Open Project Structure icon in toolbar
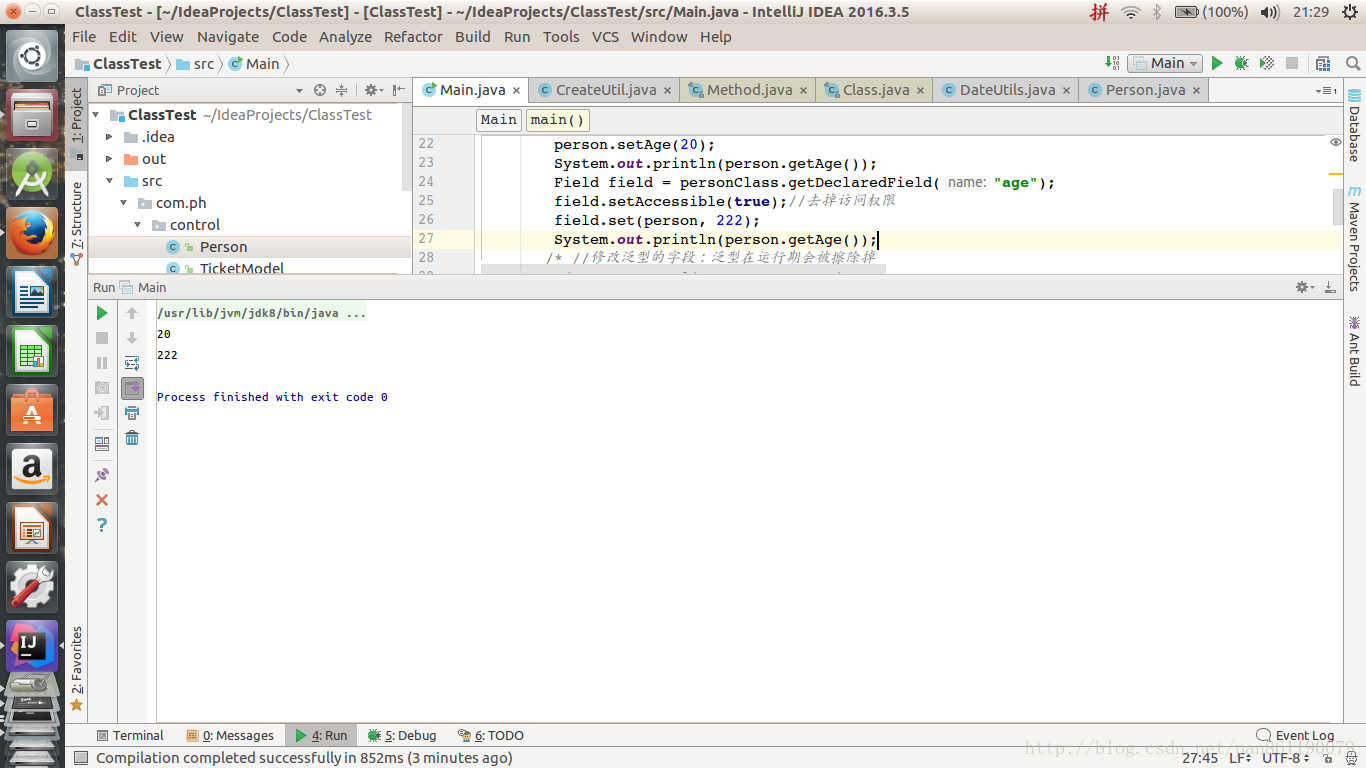This screenshot has height=768, width=1366. coord(1324,63)
